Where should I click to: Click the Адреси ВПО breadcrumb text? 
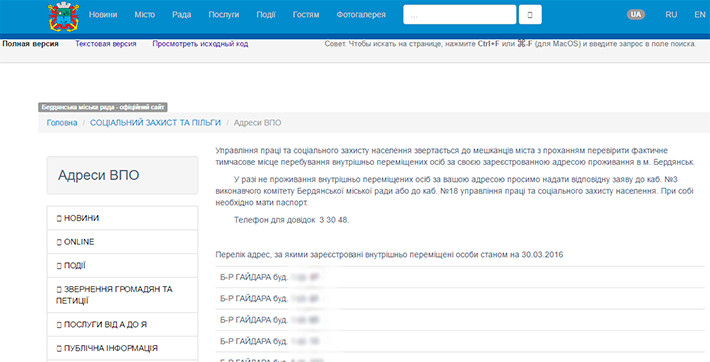tap(257, 123)
